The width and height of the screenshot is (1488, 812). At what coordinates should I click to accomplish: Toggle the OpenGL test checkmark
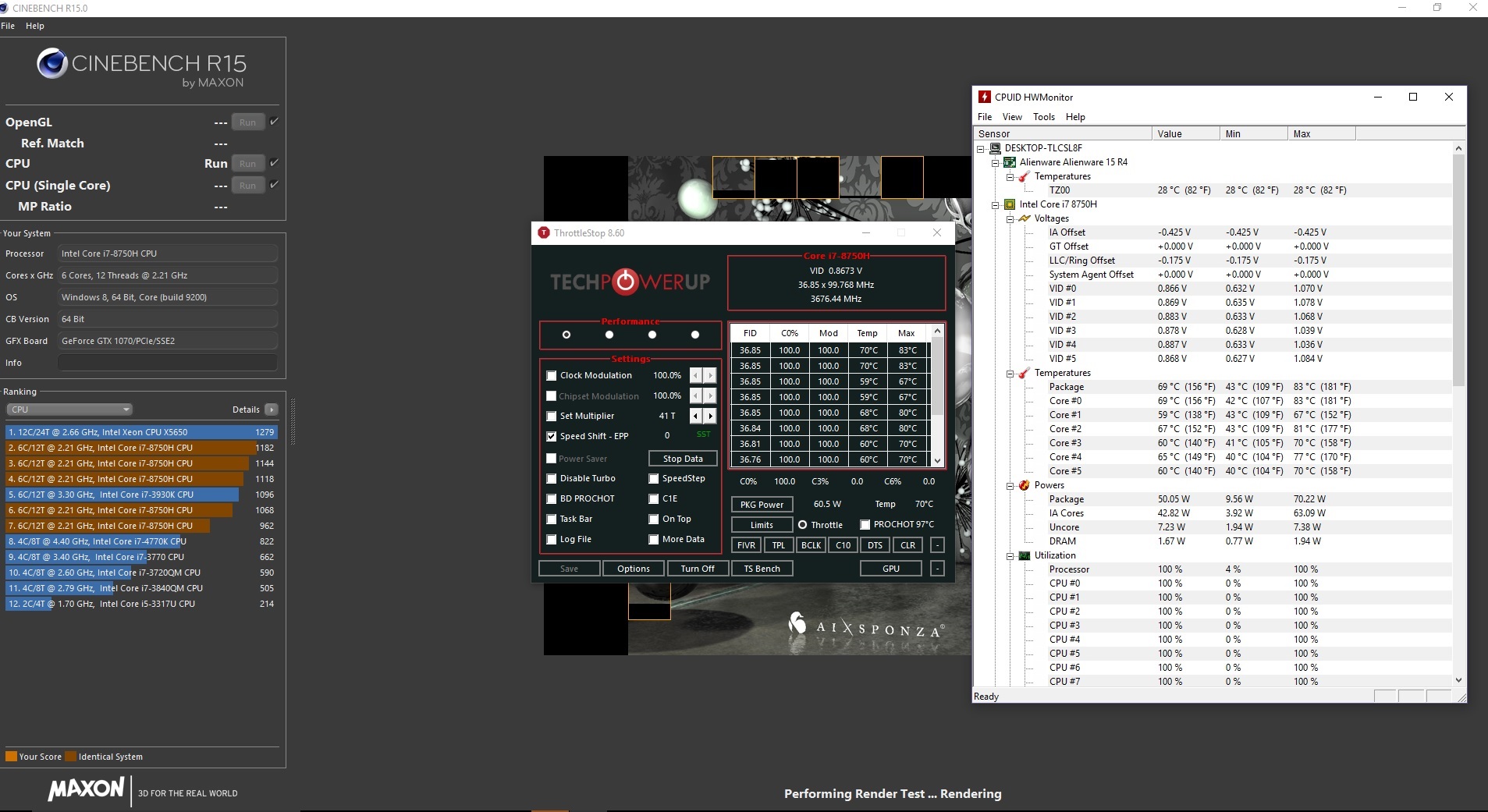coord(274,122)
